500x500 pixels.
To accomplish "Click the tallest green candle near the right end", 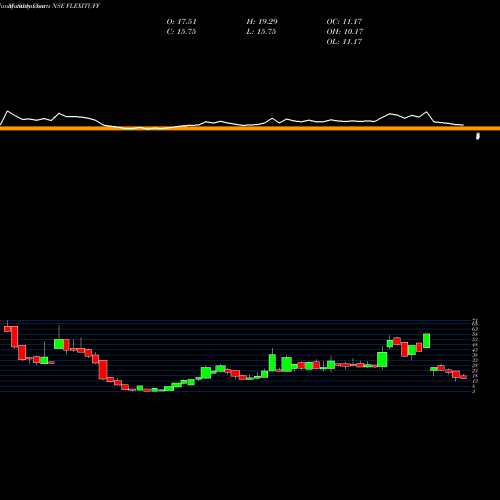I will tap(427, 340).
